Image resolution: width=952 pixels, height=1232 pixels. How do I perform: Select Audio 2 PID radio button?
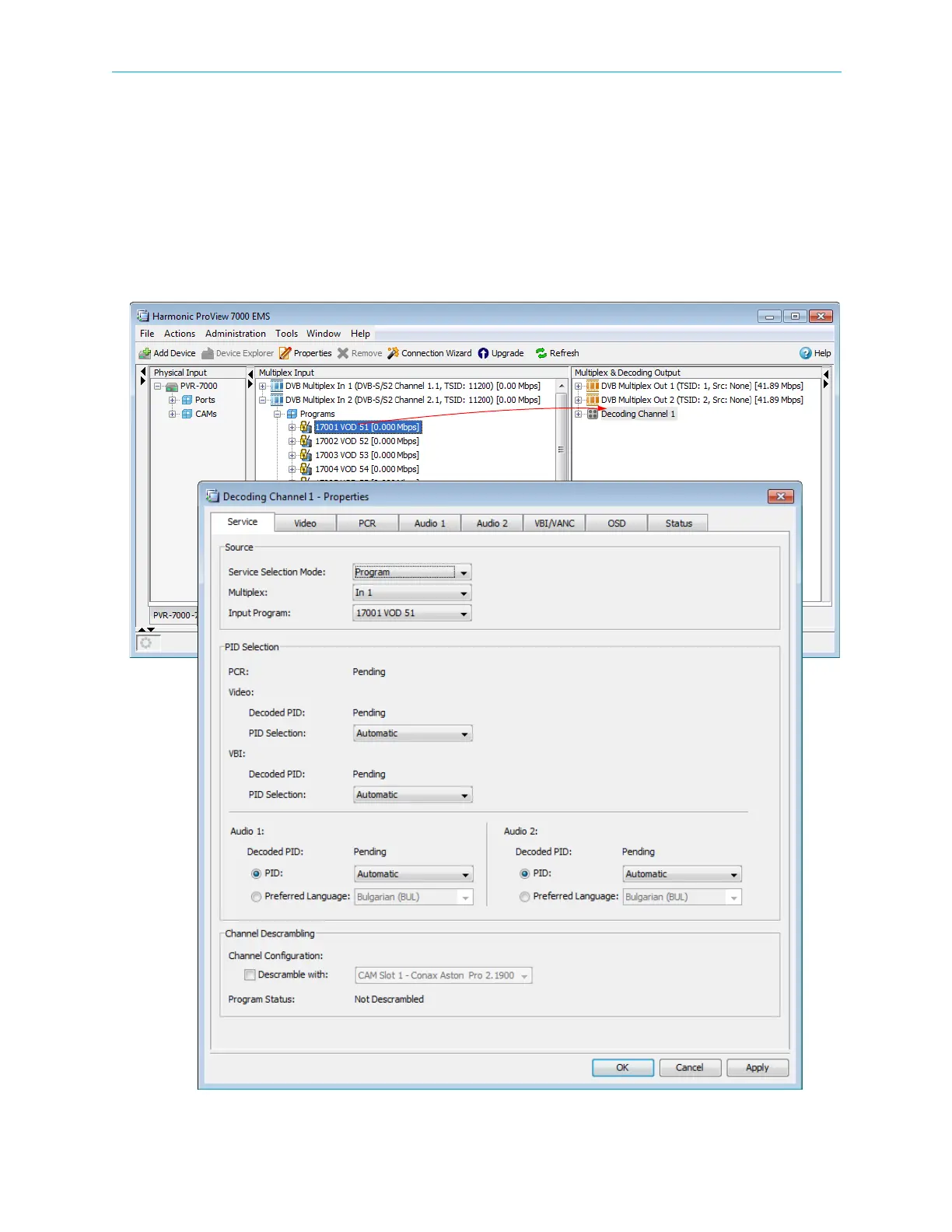524,874
